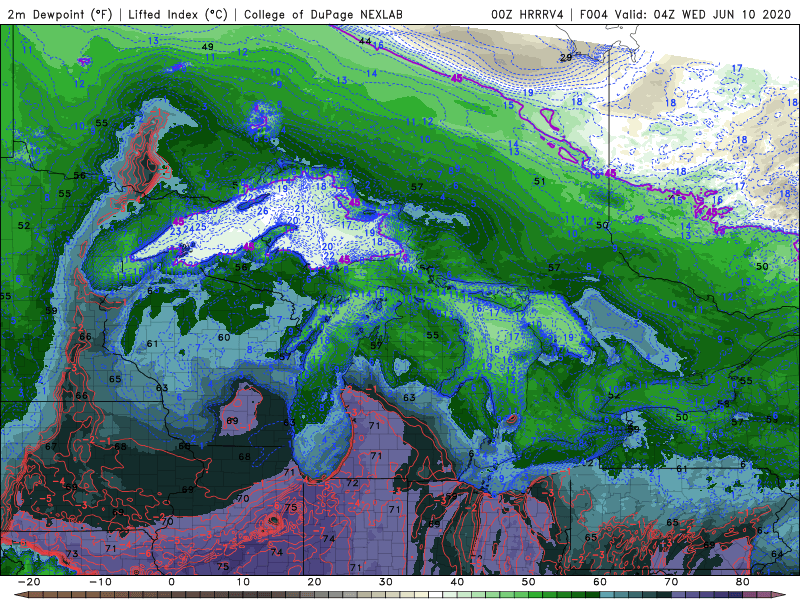
Task: Click the 70 label on the color scale
Action: tap(671, 582)
